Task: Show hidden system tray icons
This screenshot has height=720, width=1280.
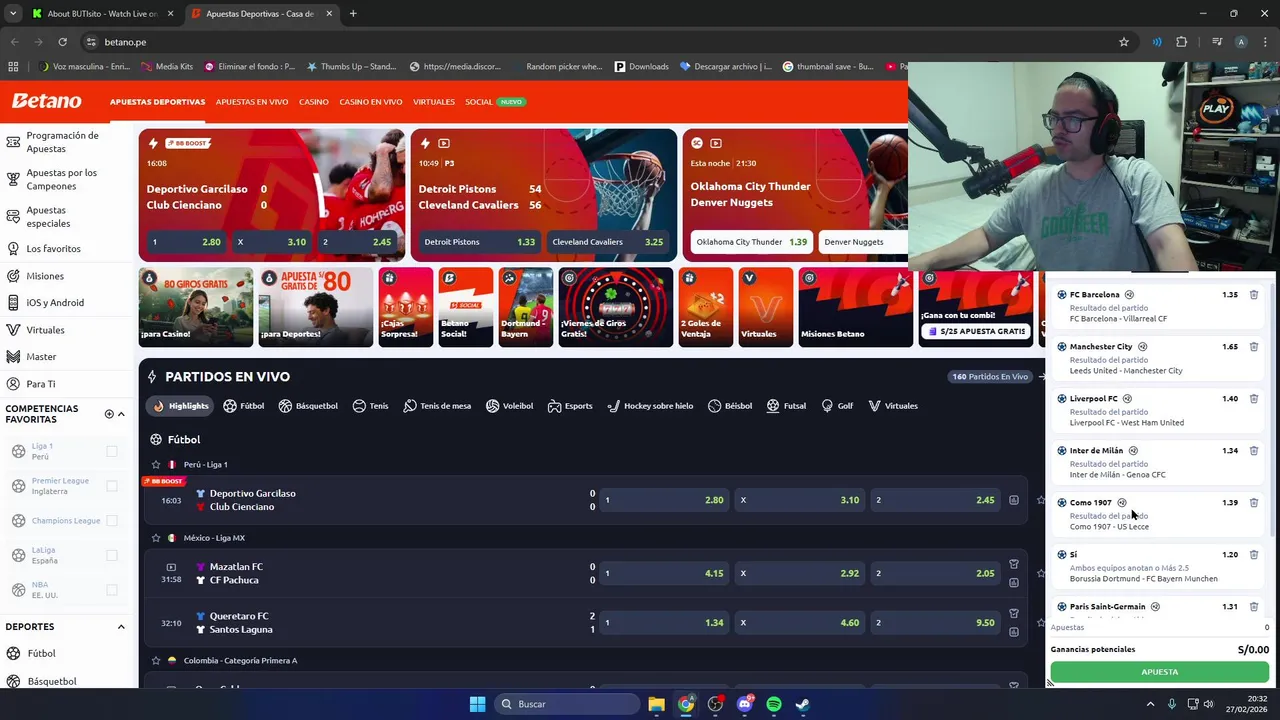Action: [x=1150, y=704]
